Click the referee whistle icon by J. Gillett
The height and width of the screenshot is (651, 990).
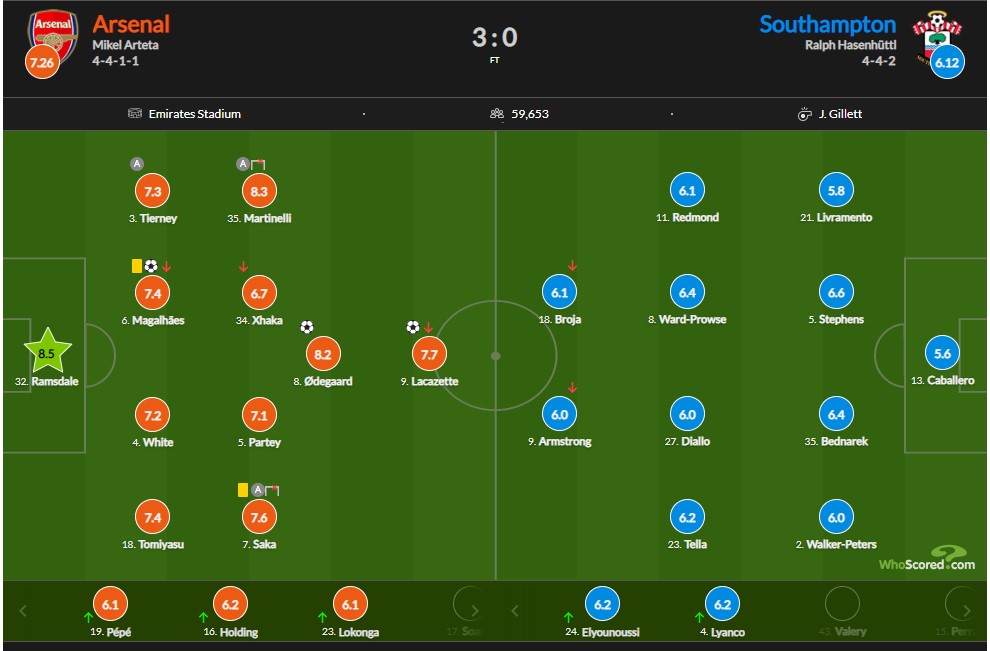click(x=804, y=114)
